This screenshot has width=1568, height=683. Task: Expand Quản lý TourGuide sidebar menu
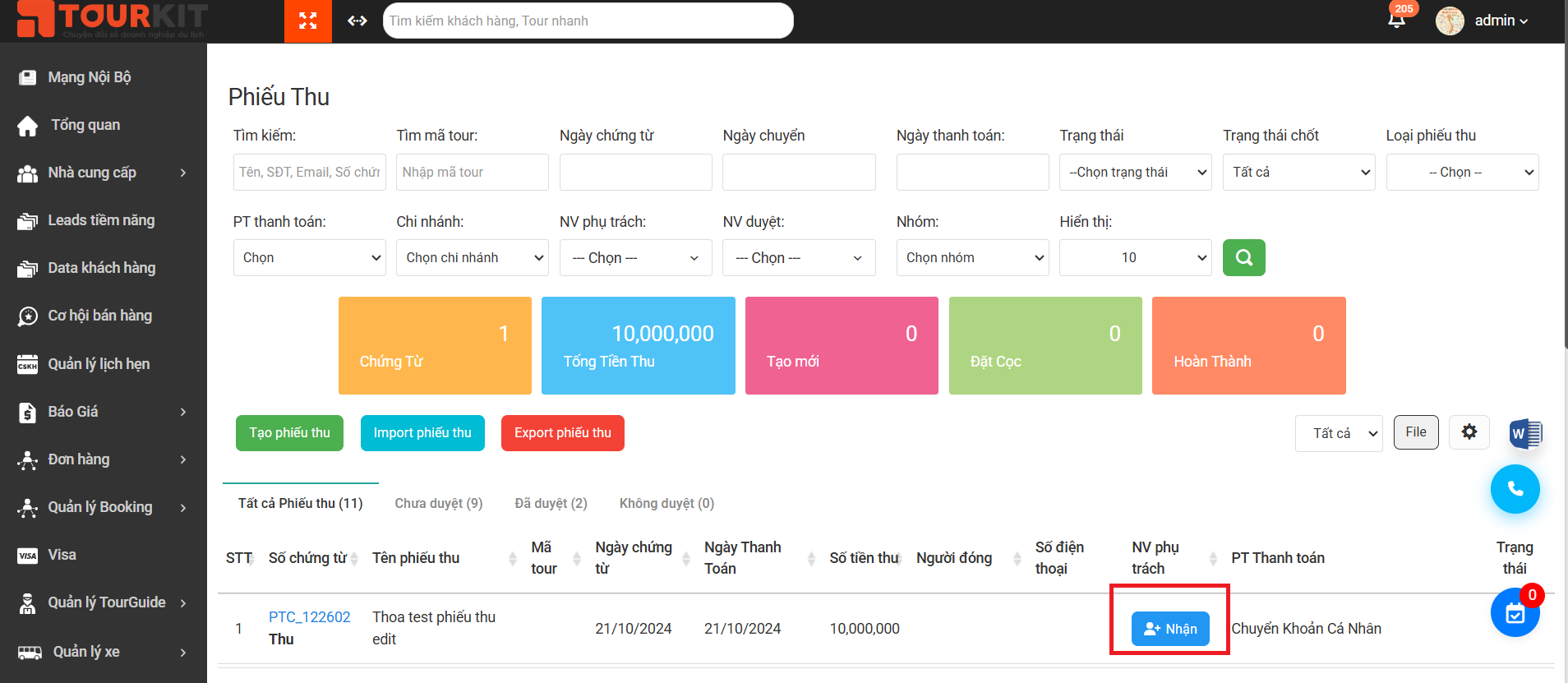click(x=104, y=602)
